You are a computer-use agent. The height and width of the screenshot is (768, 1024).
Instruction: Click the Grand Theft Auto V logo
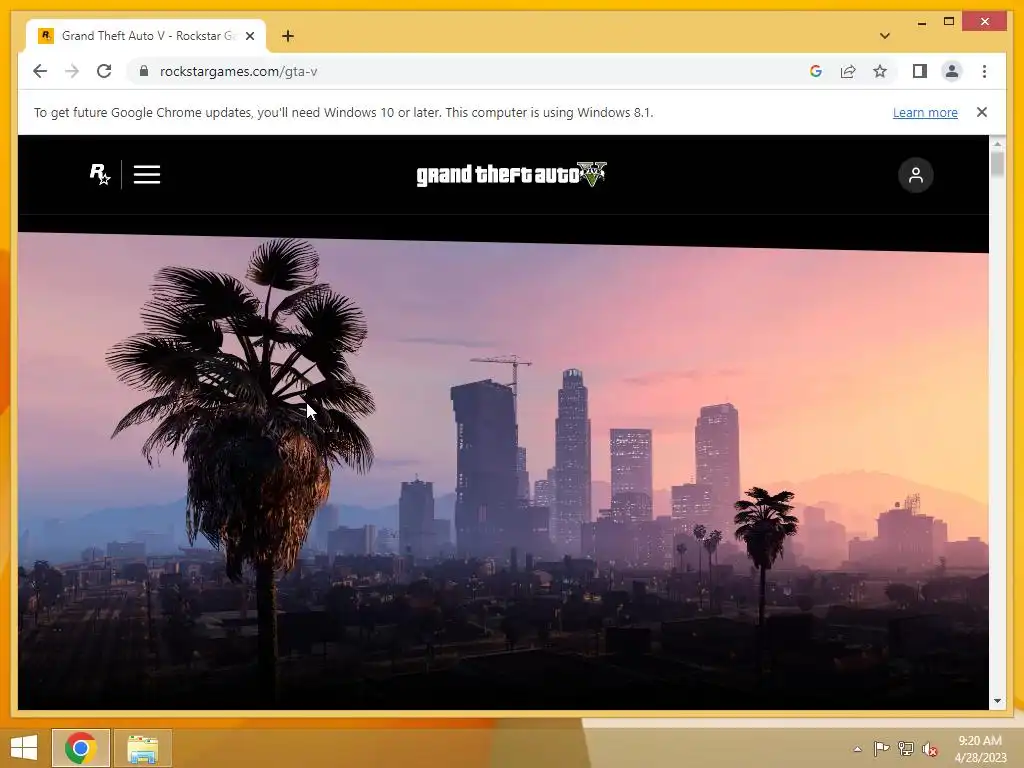pyautogui.click(x=511, y=174)
